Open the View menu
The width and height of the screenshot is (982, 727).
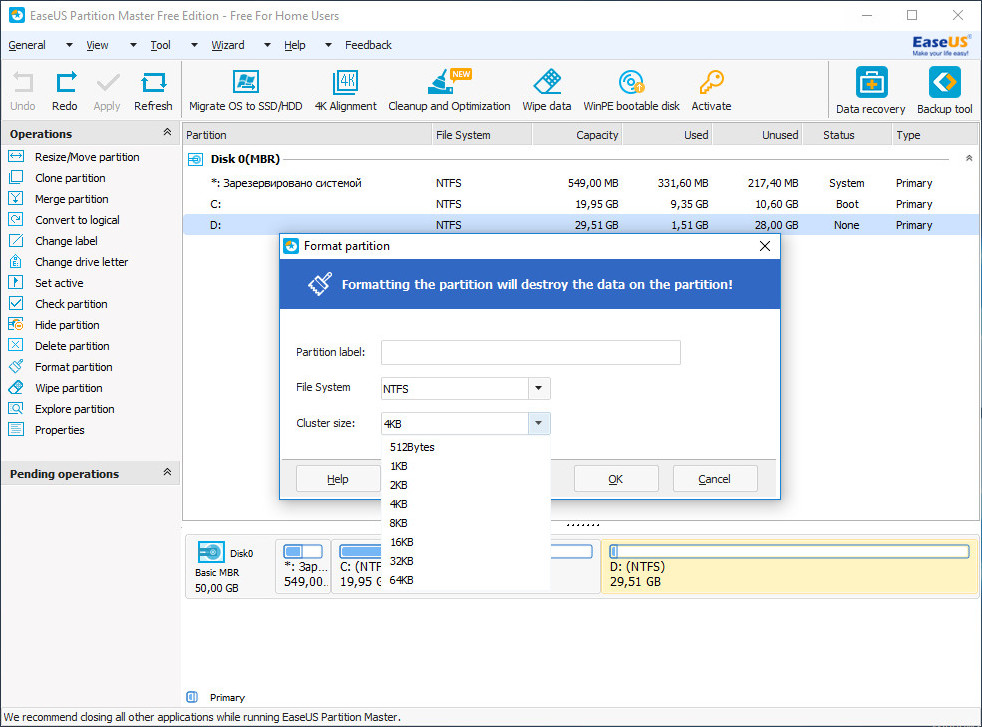(97, 45)
